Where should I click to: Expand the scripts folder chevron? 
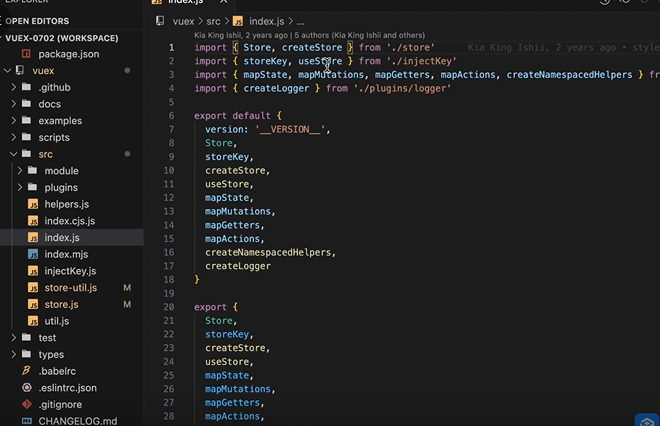13,137
